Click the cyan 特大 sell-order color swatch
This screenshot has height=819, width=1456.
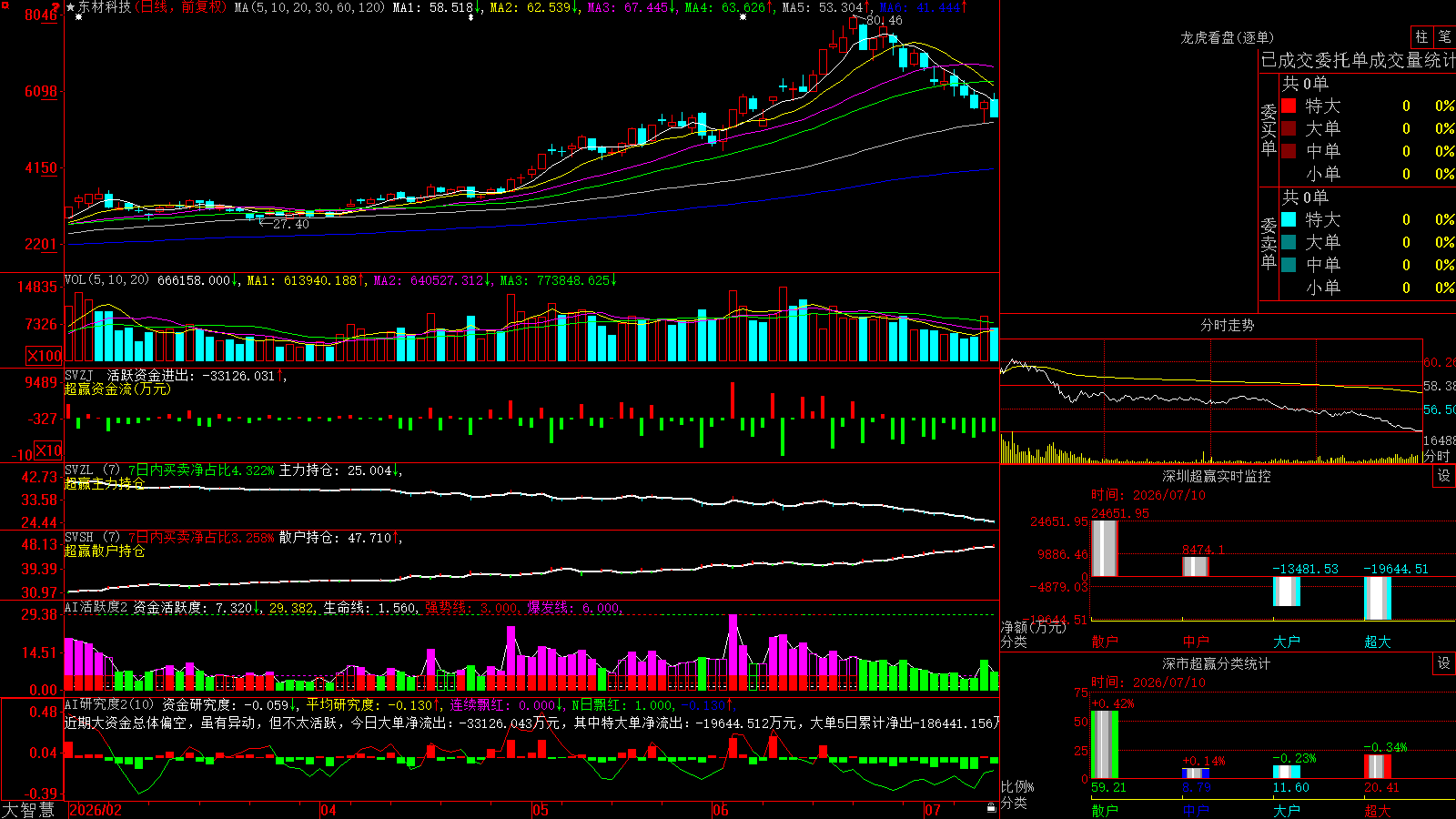click(x=1289, y=219)
